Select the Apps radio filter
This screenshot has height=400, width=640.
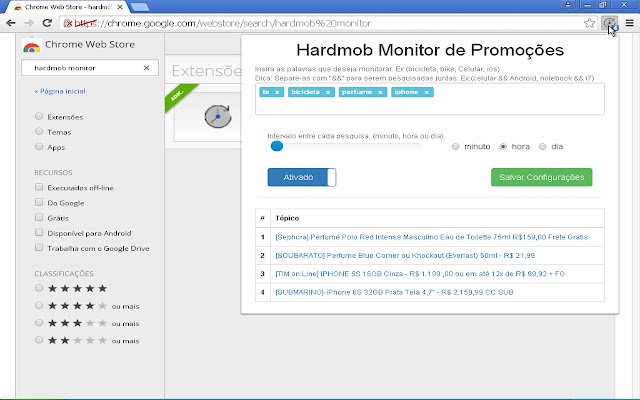[39, 147]
